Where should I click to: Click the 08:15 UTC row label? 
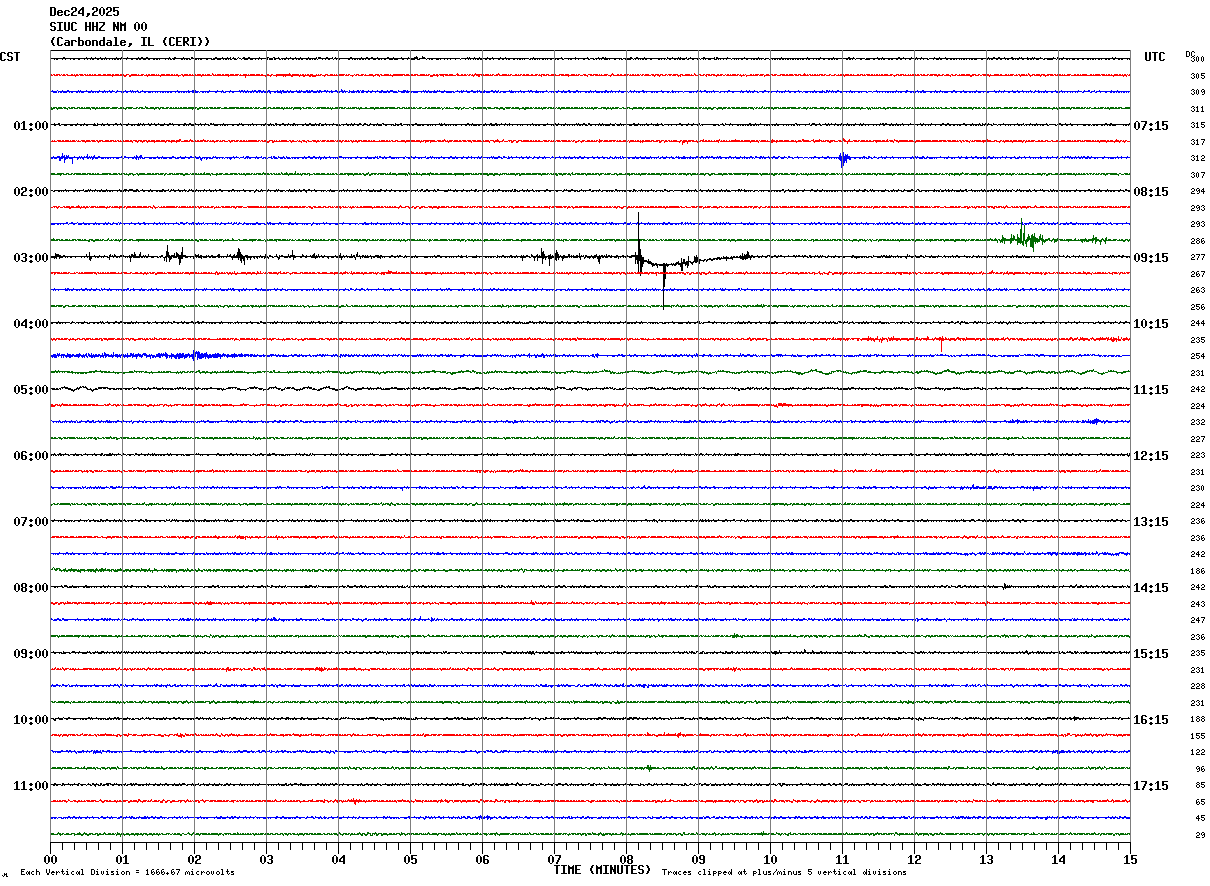coord(1151,192)
